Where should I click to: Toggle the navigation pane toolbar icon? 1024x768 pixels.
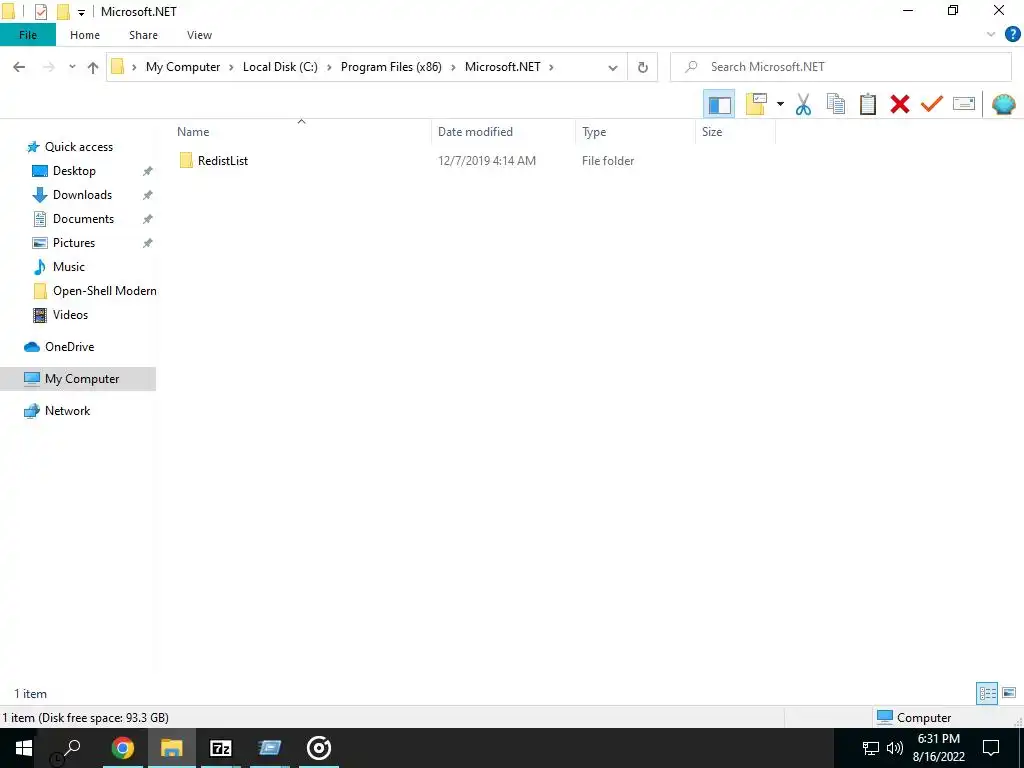(719, 104)
